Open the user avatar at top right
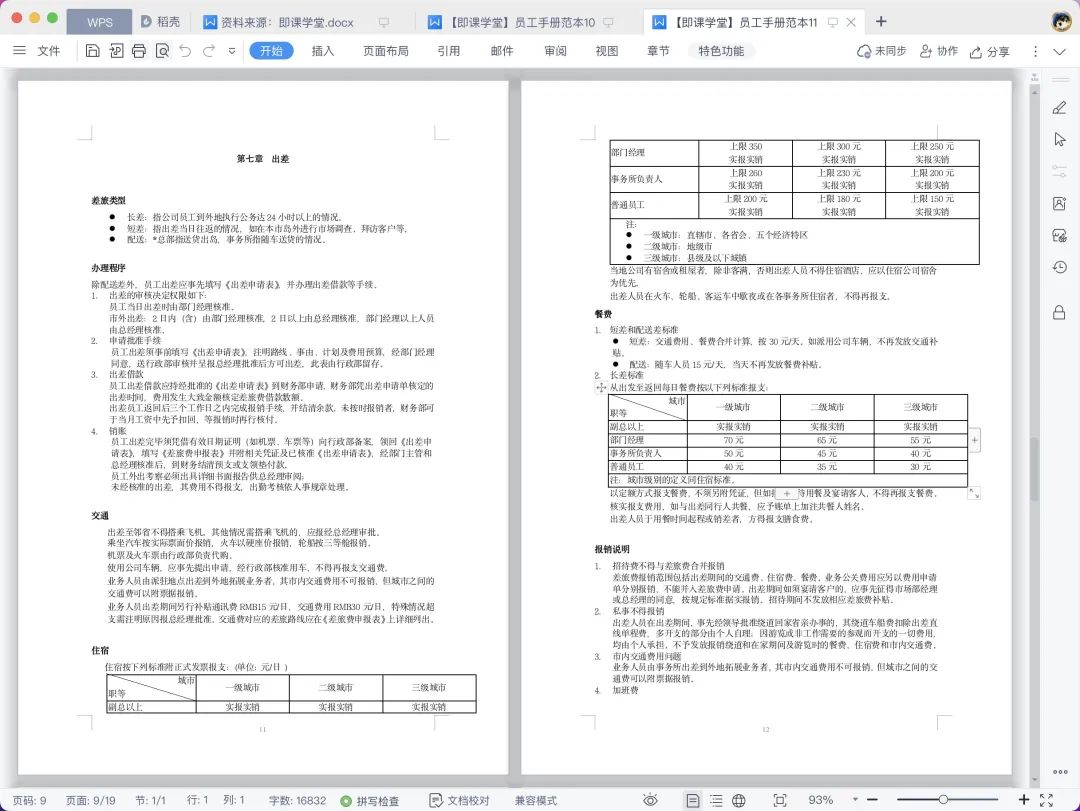The height and width of the screenshot is (811, 1080). point(1061,21)
